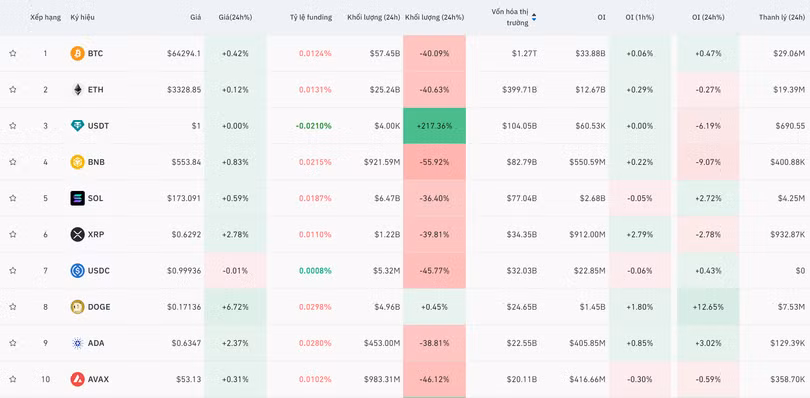Click the Dogecoin logo icon
Image resolution: width=810 pixels, height=398 pixels.
(77, 307)
